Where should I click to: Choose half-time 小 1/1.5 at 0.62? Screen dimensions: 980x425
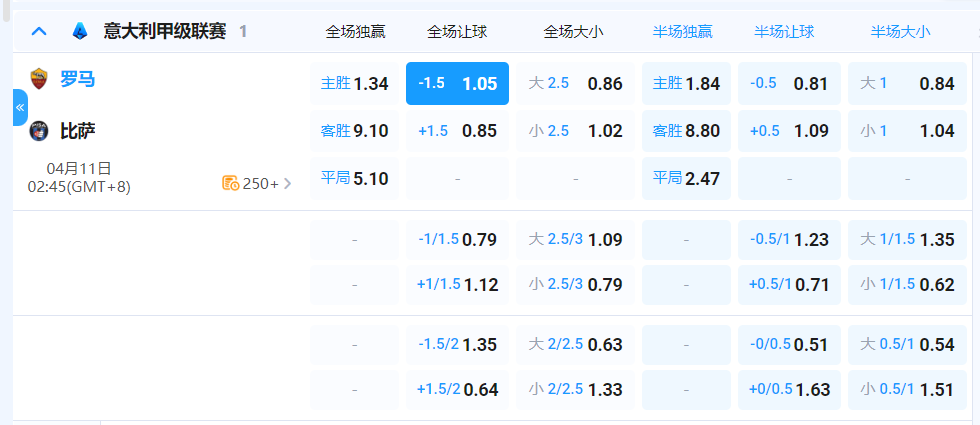click(908, 285)
